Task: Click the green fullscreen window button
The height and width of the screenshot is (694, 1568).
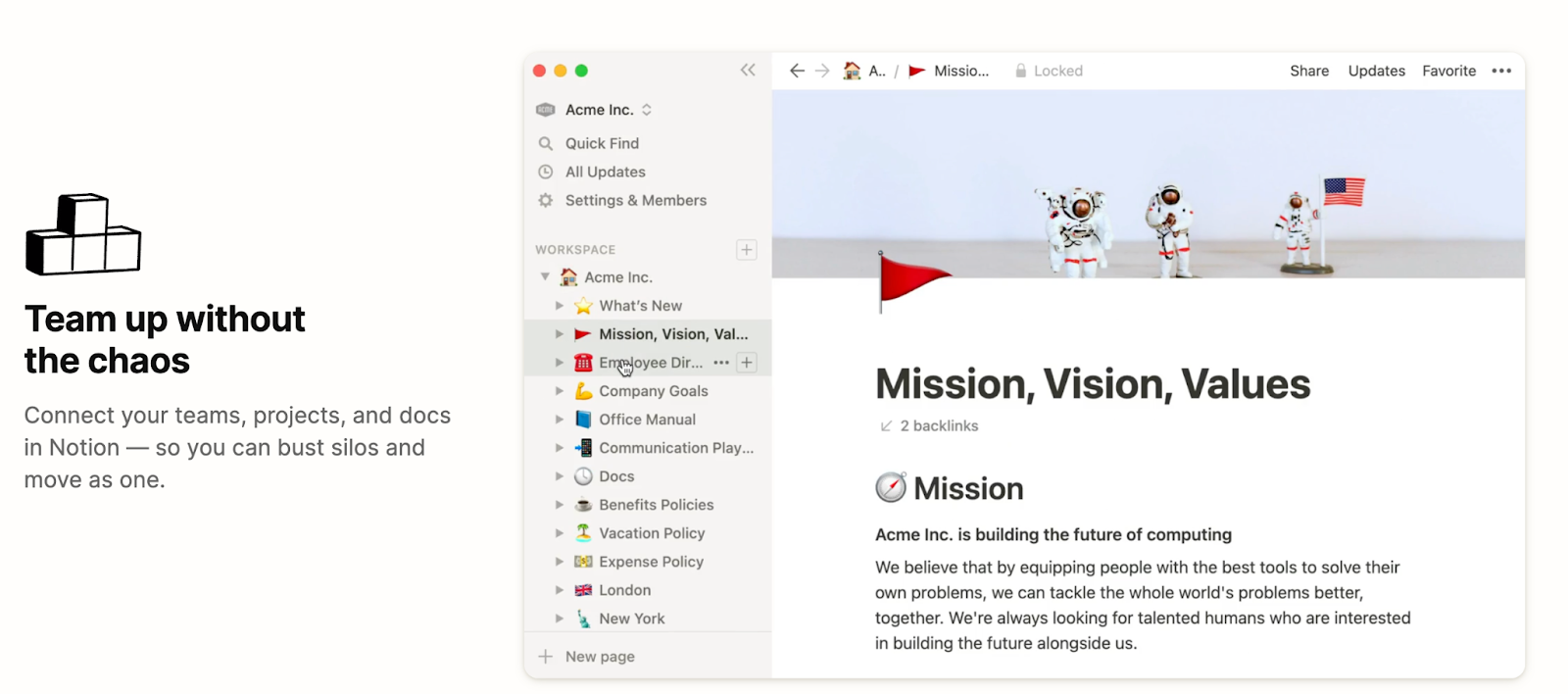Action: click(x=581, y=71)
